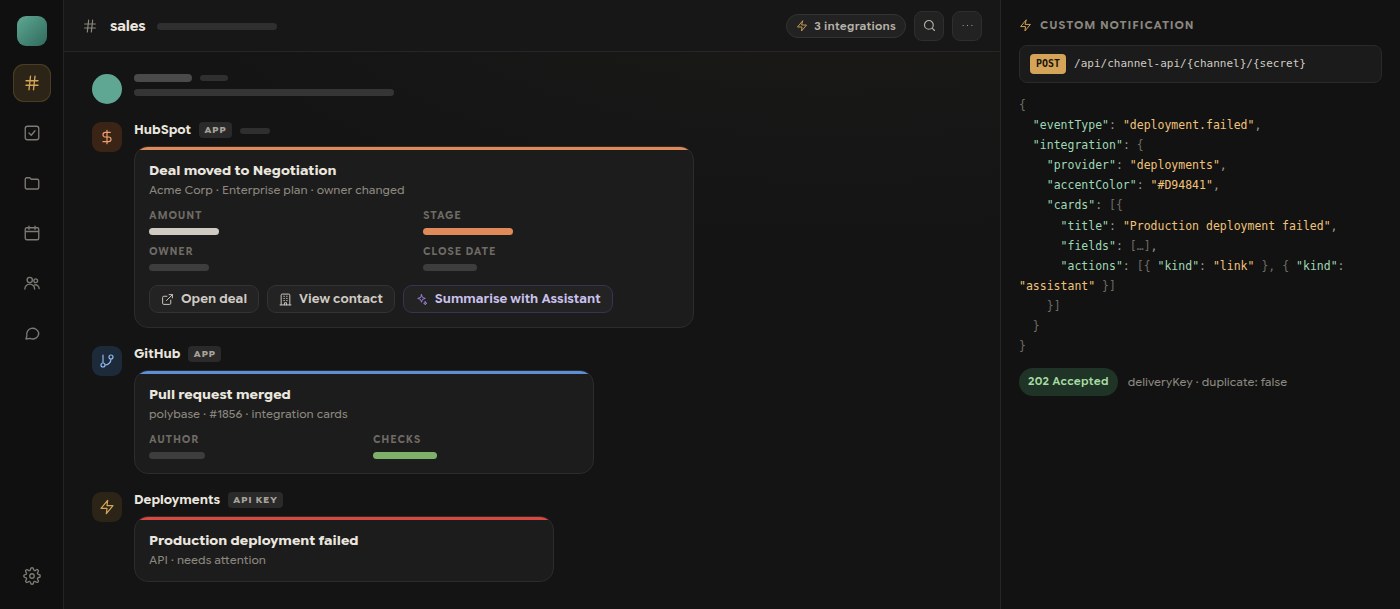Click the STAGE field label

pos(442,215)
